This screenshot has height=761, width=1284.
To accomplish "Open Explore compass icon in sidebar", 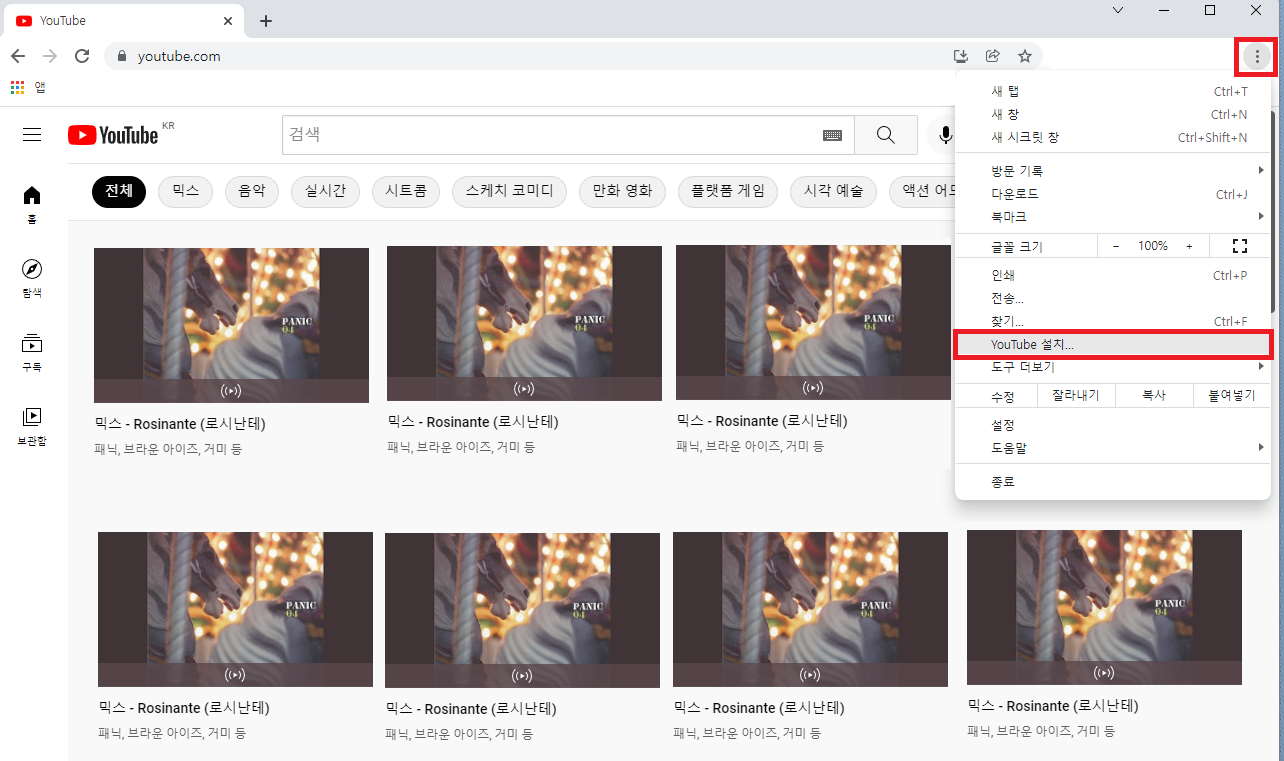I will (x=32, y=278).
